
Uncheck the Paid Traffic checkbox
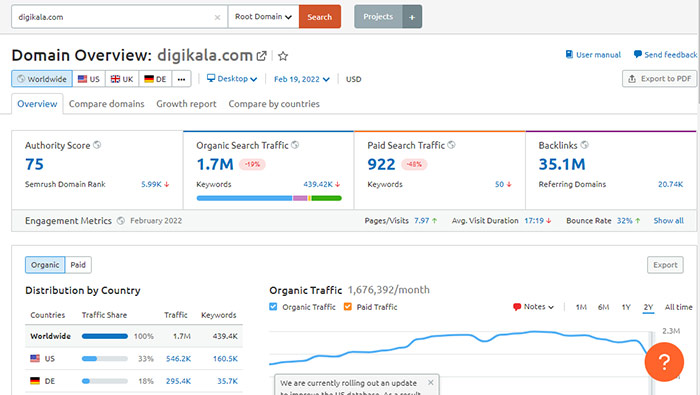click(348, 307)
